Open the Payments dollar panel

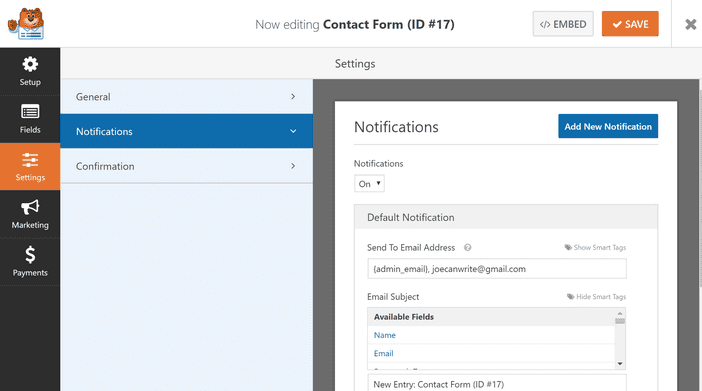(30, 262)
